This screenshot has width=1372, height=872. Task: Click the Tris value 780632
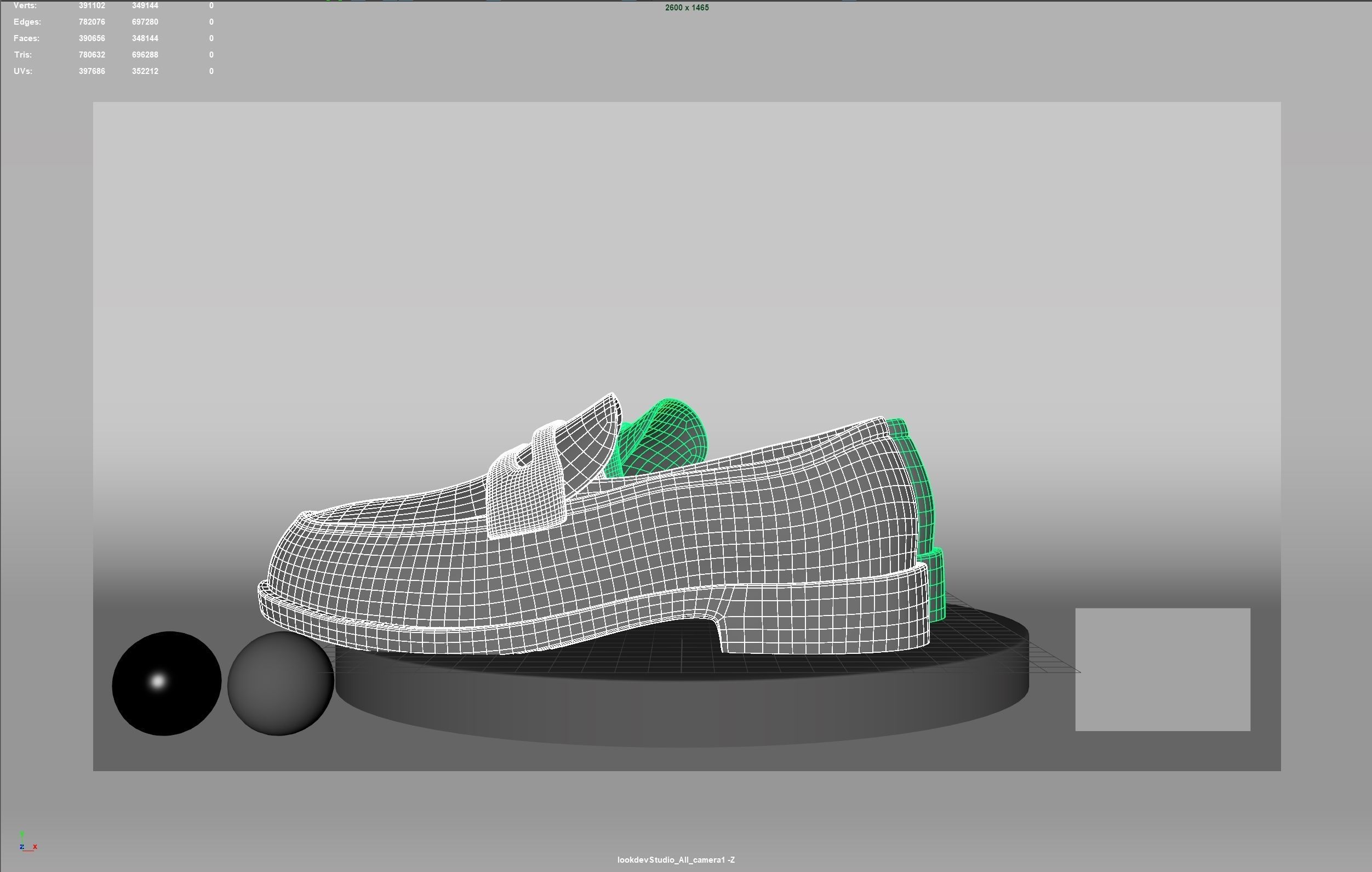point(92,55)
